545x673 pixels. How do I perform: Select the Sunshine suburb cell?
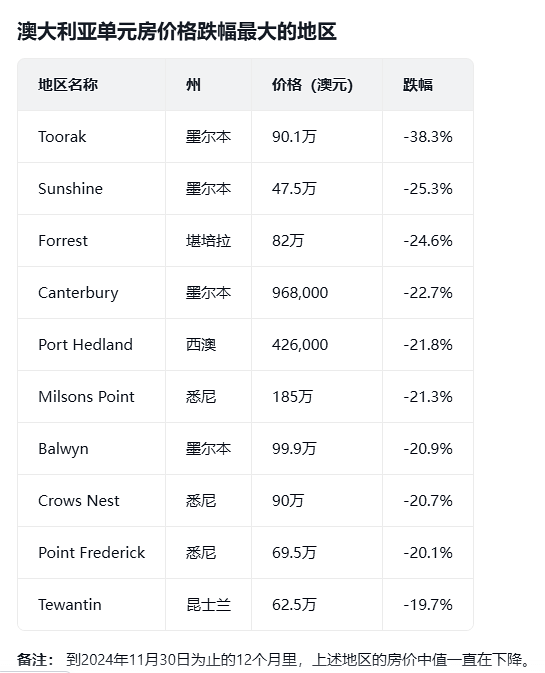pyautogui.click(x=70, y=188)
